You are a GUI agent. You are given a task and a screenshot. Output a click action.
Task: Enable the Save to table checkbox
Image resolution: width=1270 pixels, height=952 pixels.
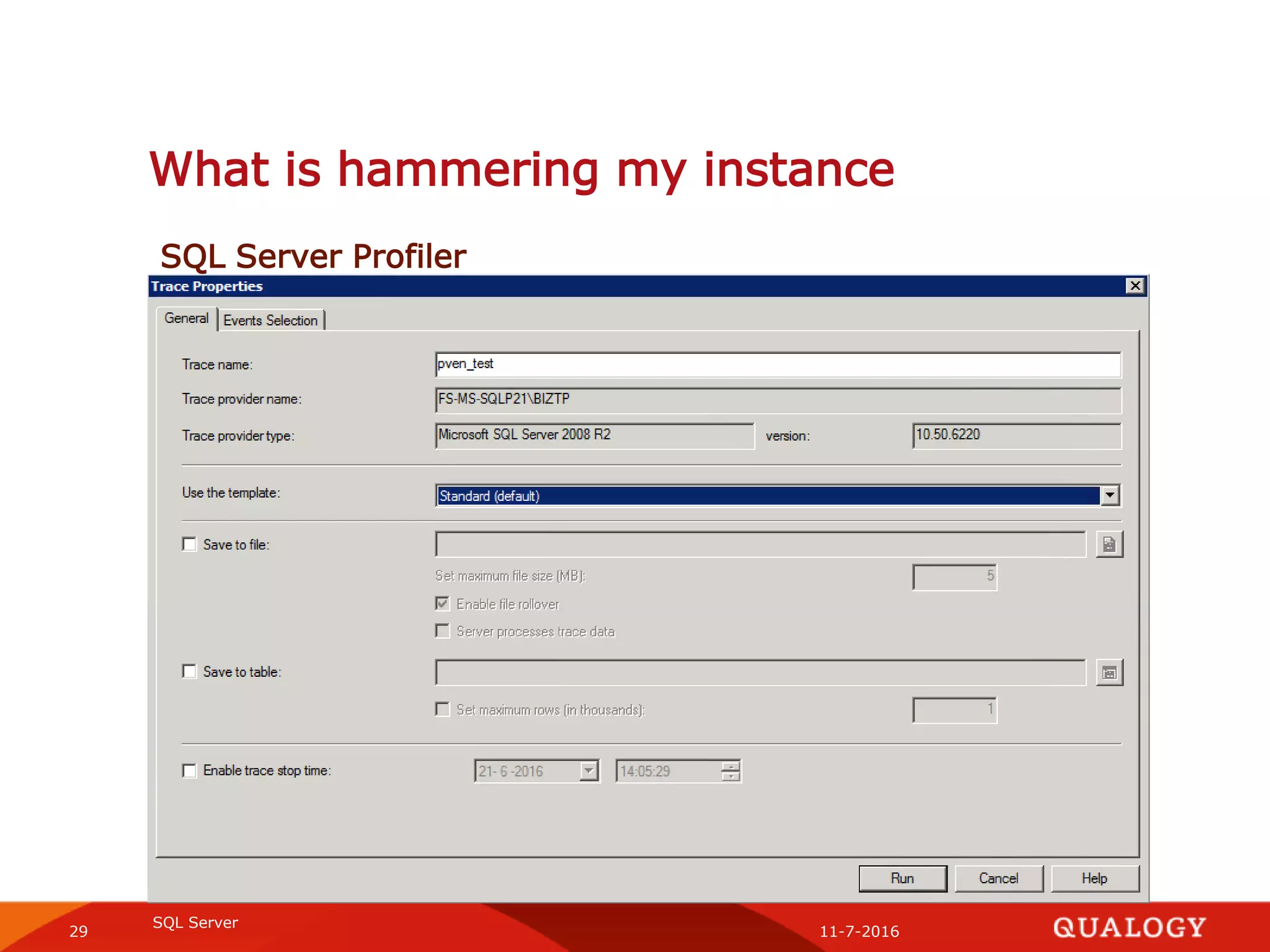click(189, 671)
